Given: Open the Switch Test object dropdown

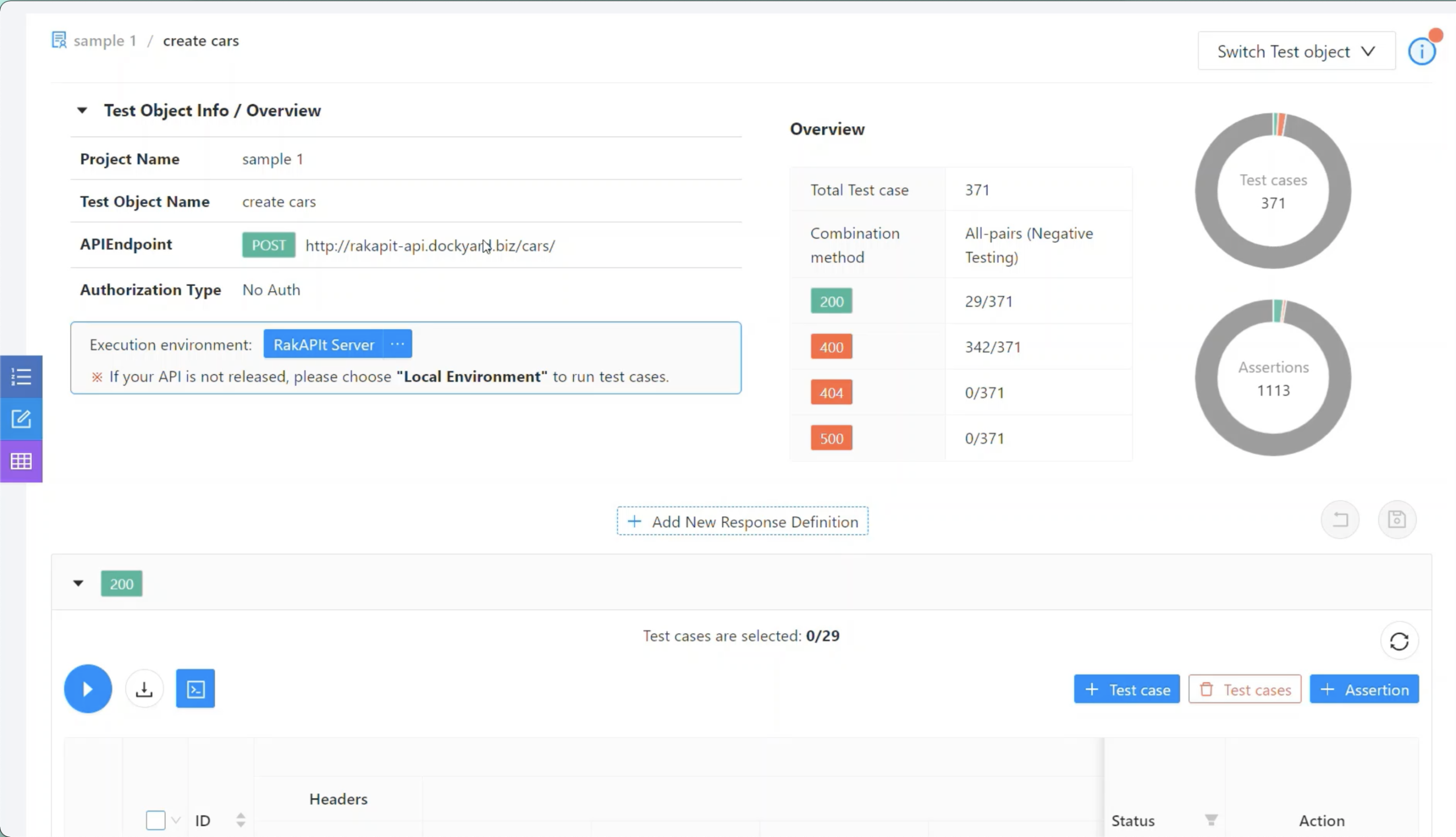Looking at the screenshot, I should click(1296, 52).
